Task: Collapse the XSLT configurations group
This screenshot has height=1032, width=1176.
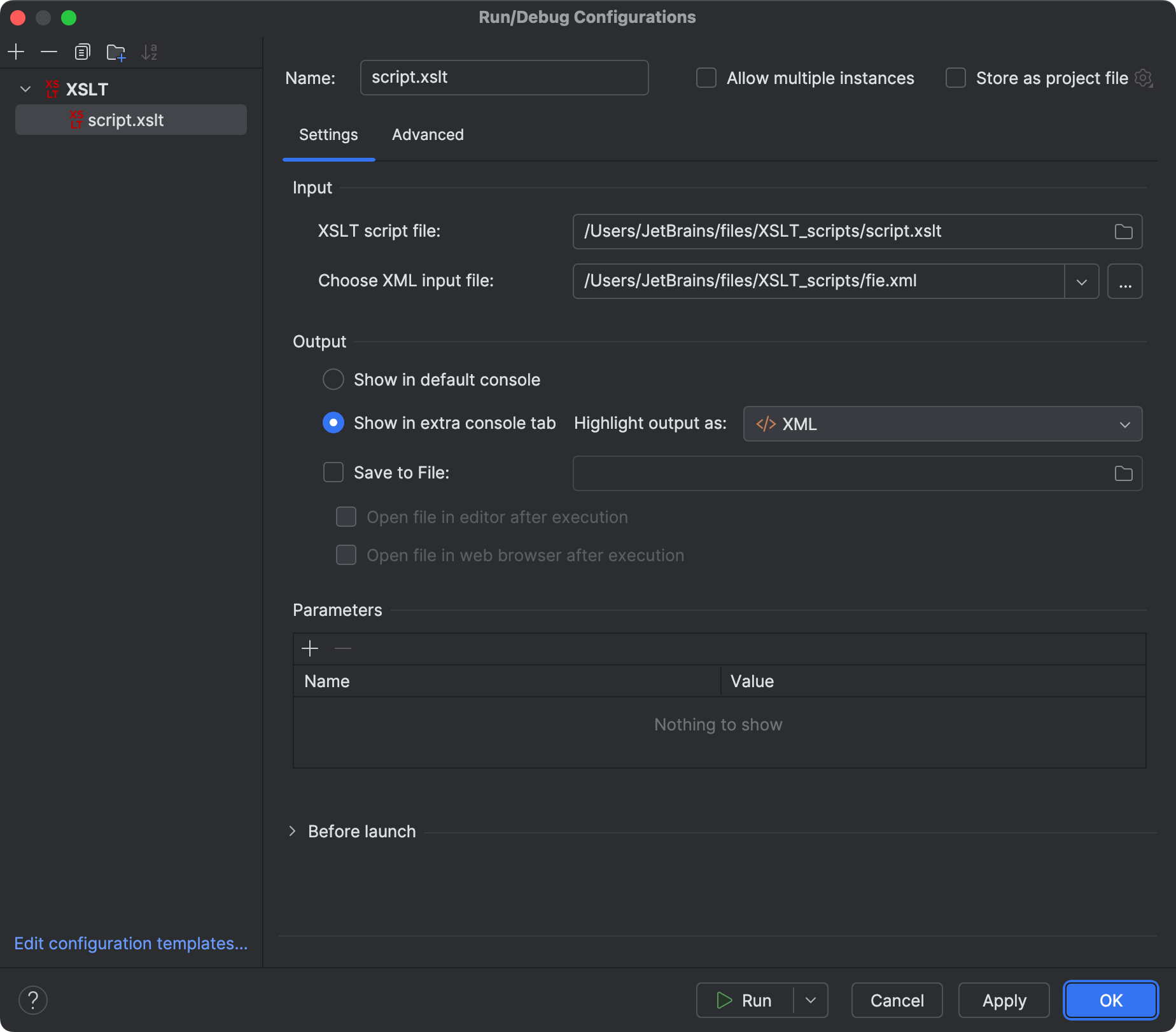Action: point(25,89)
